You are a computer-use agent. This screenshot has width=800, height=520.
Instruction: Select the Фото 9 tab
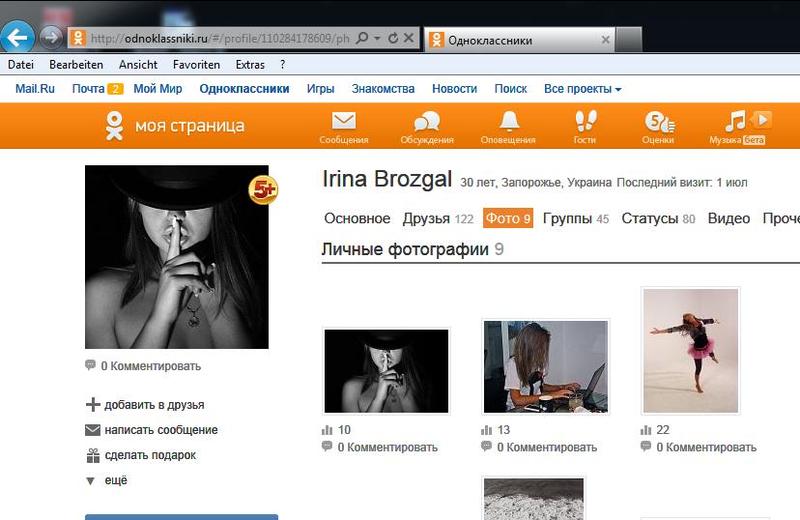[x=508, y=218]
